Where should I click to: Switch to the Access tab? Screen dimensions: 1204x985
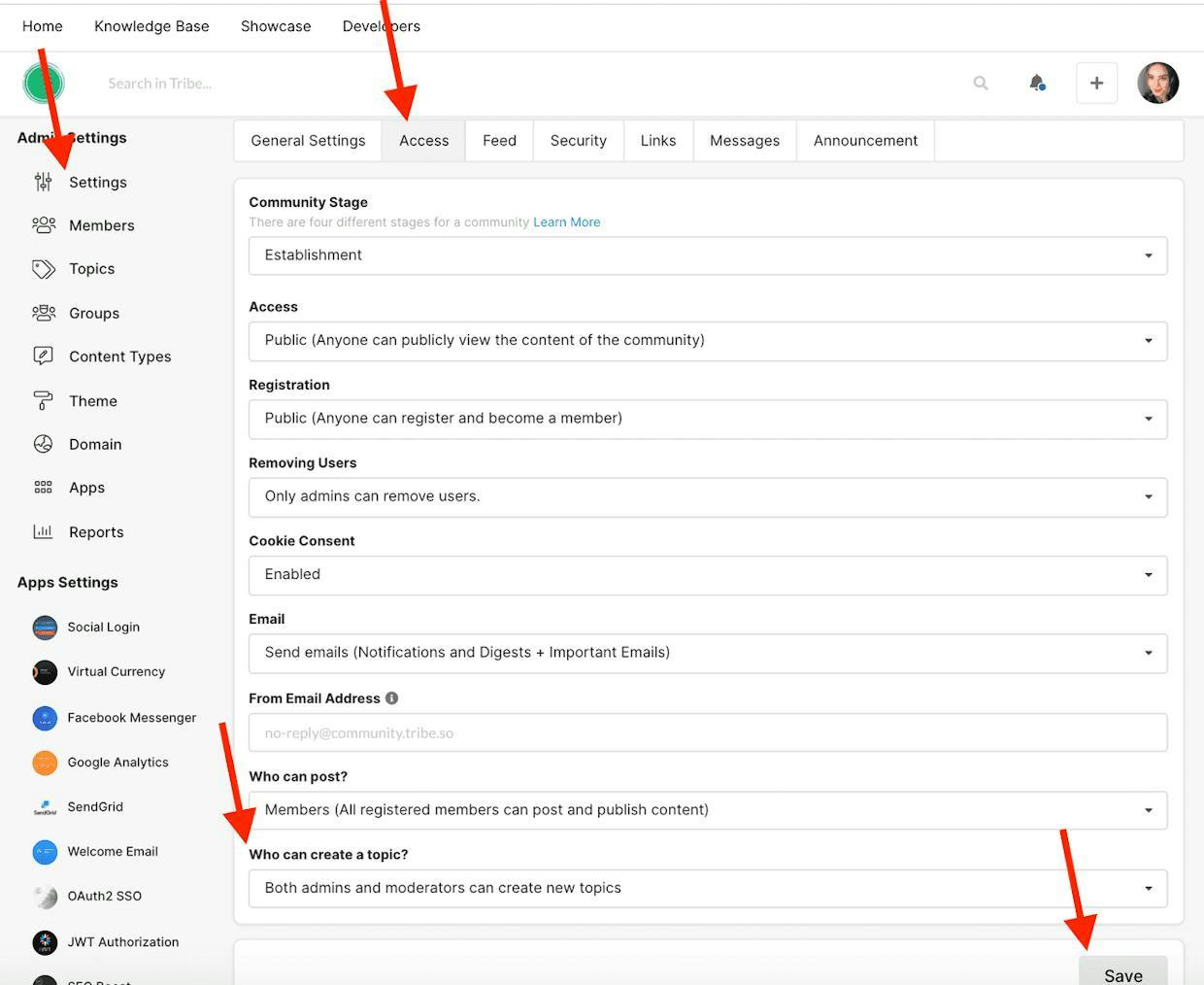click(x=423, y=141)
